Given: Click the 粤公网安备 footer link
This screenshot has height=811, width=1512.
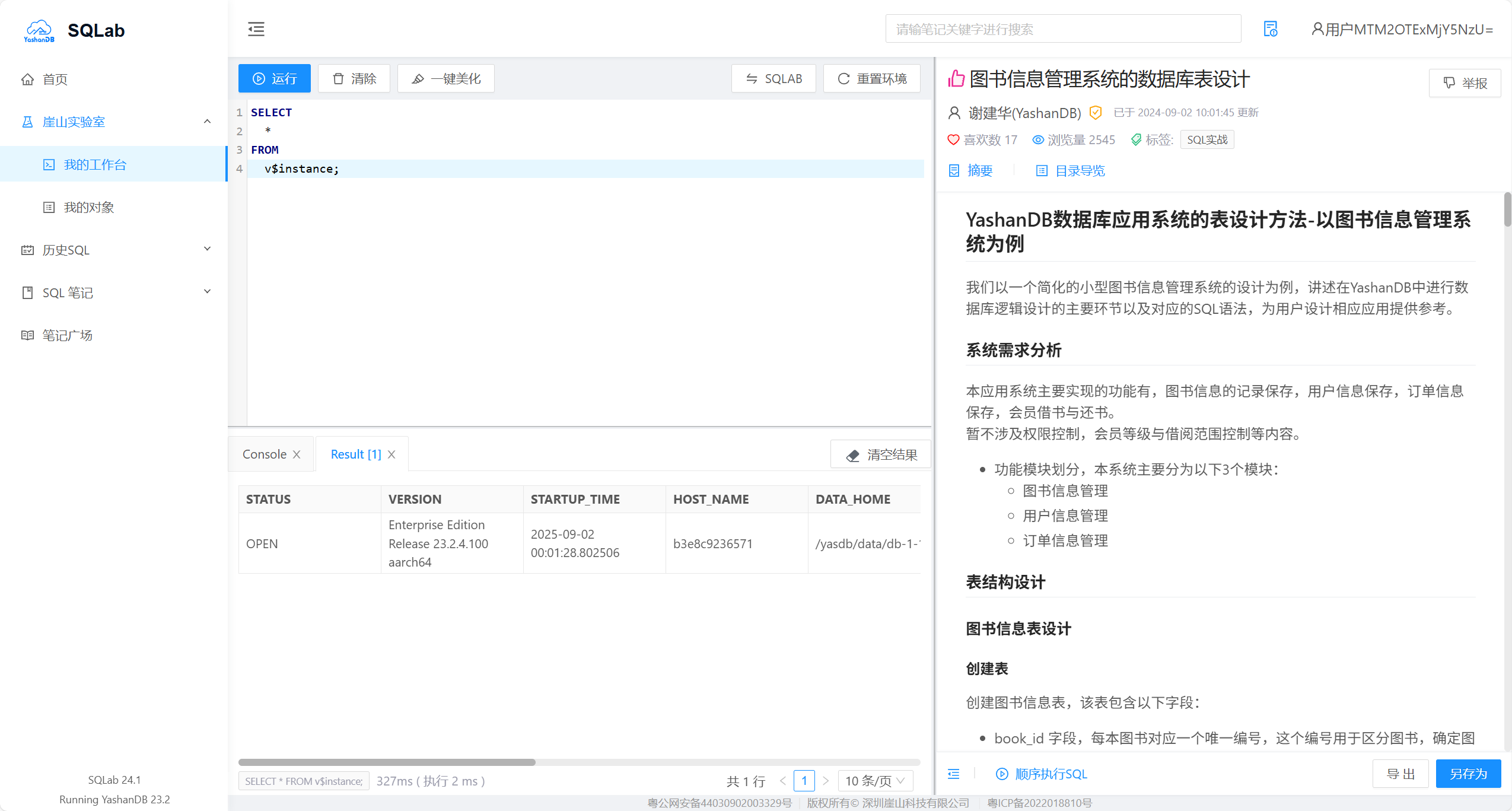Looking at the screenshot, I should tap(720, 803).
